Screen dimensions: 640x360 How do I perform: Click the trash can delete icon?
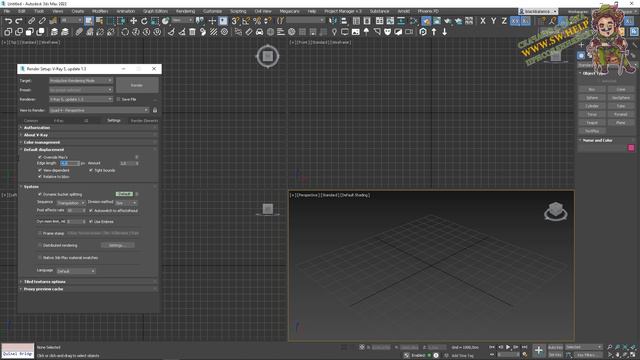click(x=192, y=32)
